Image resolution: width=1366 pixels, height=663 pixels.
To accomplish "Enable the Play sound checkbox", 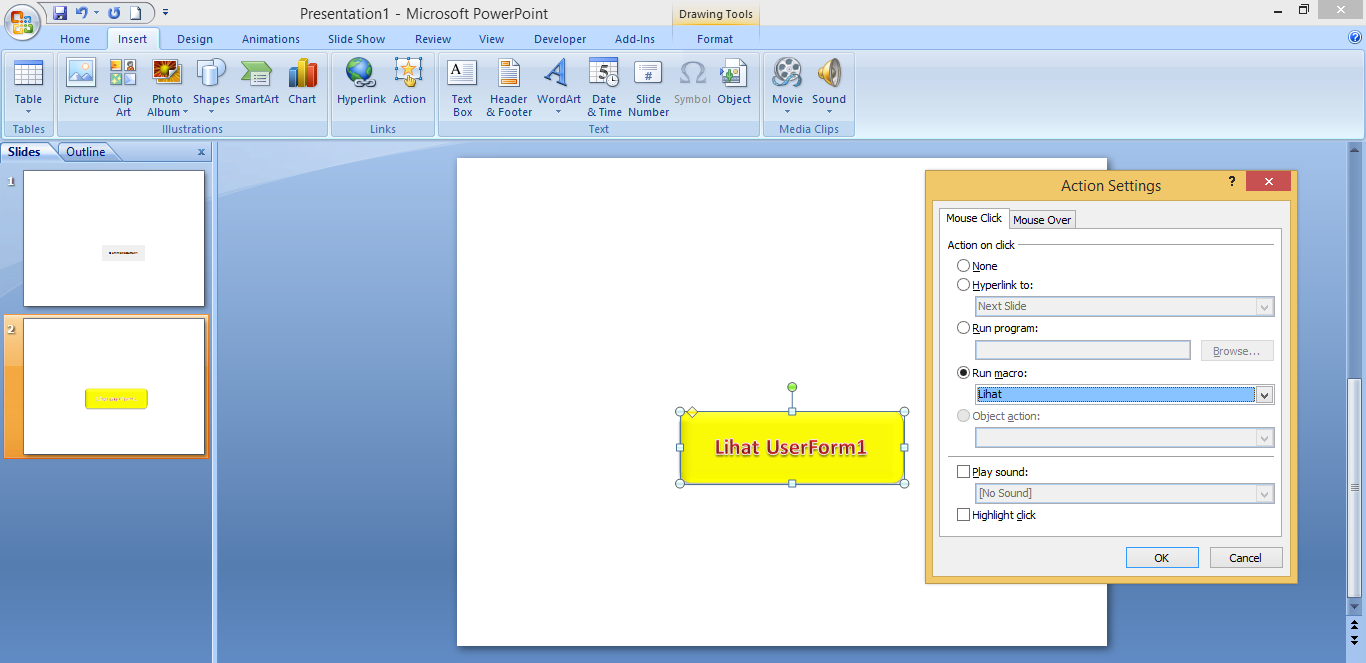I will [963, 471].
